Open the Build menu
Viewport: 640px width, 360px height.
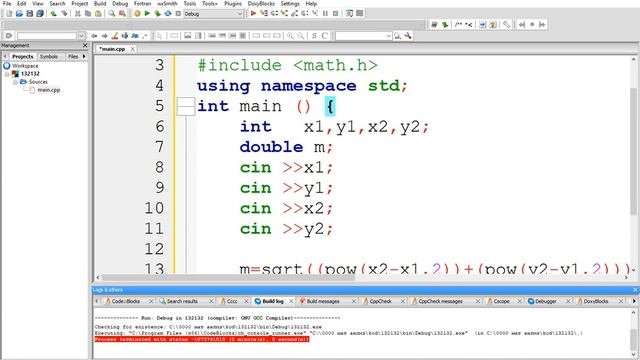point(100,3)
